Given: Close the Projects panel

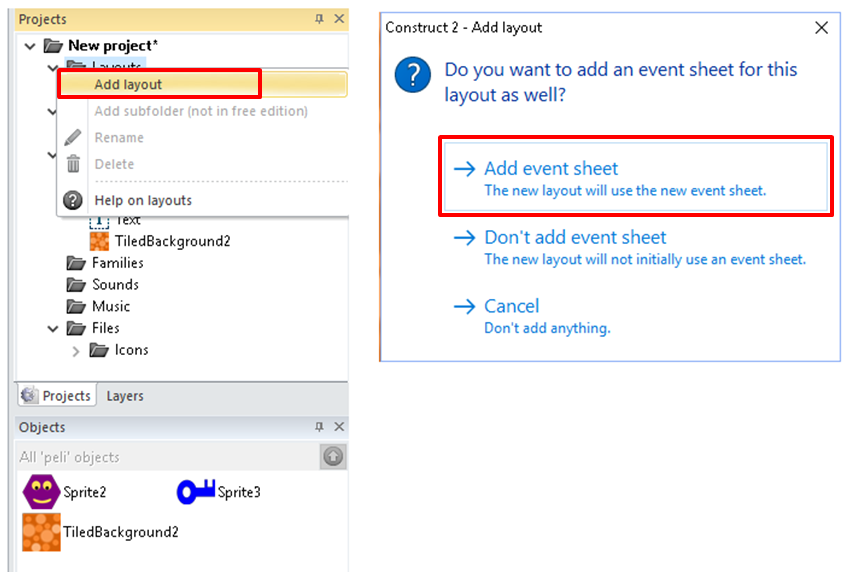Looking at the screenshot, I should 339,19.
